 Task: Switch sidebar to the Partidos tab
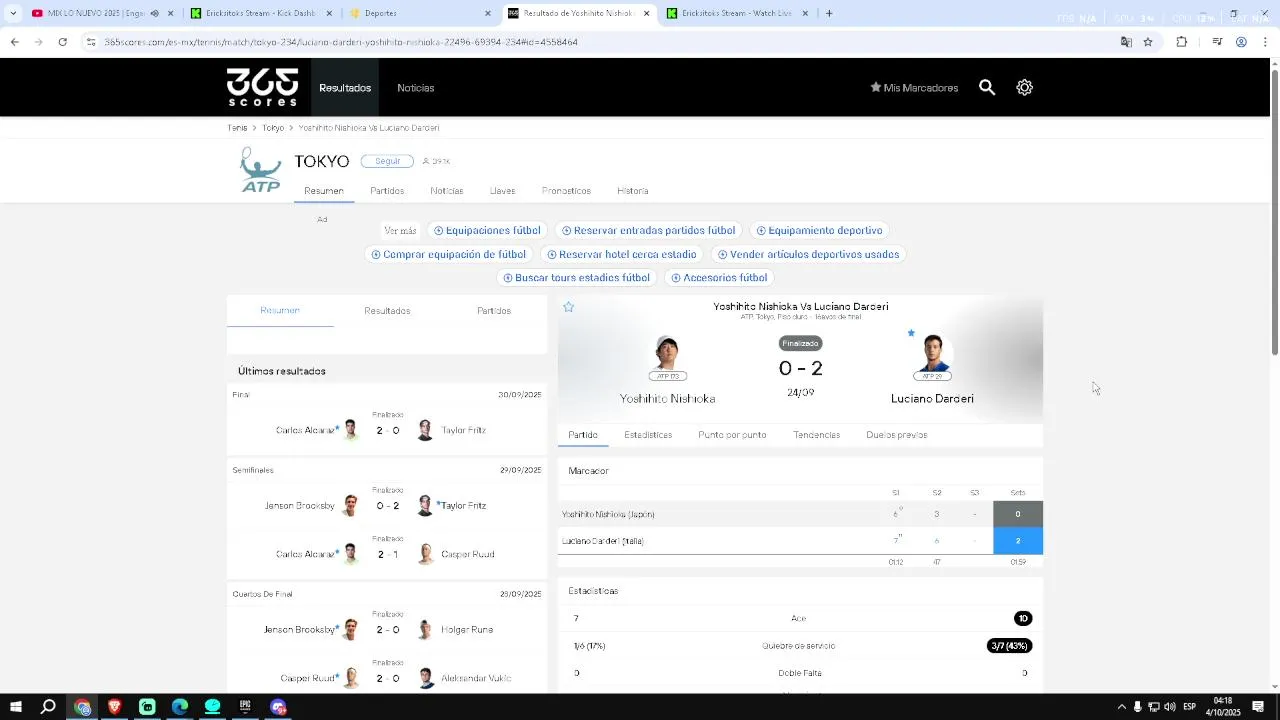(494, 311)
